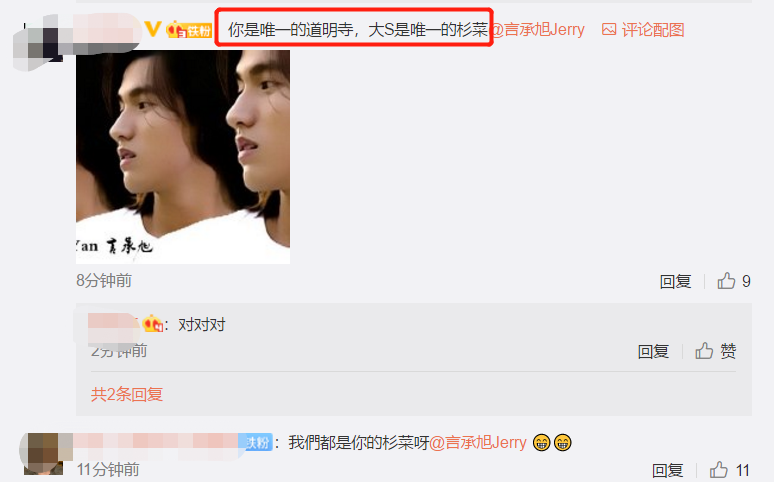
Task: Reply to the first comment via 回复
Action: coord(675,281)
